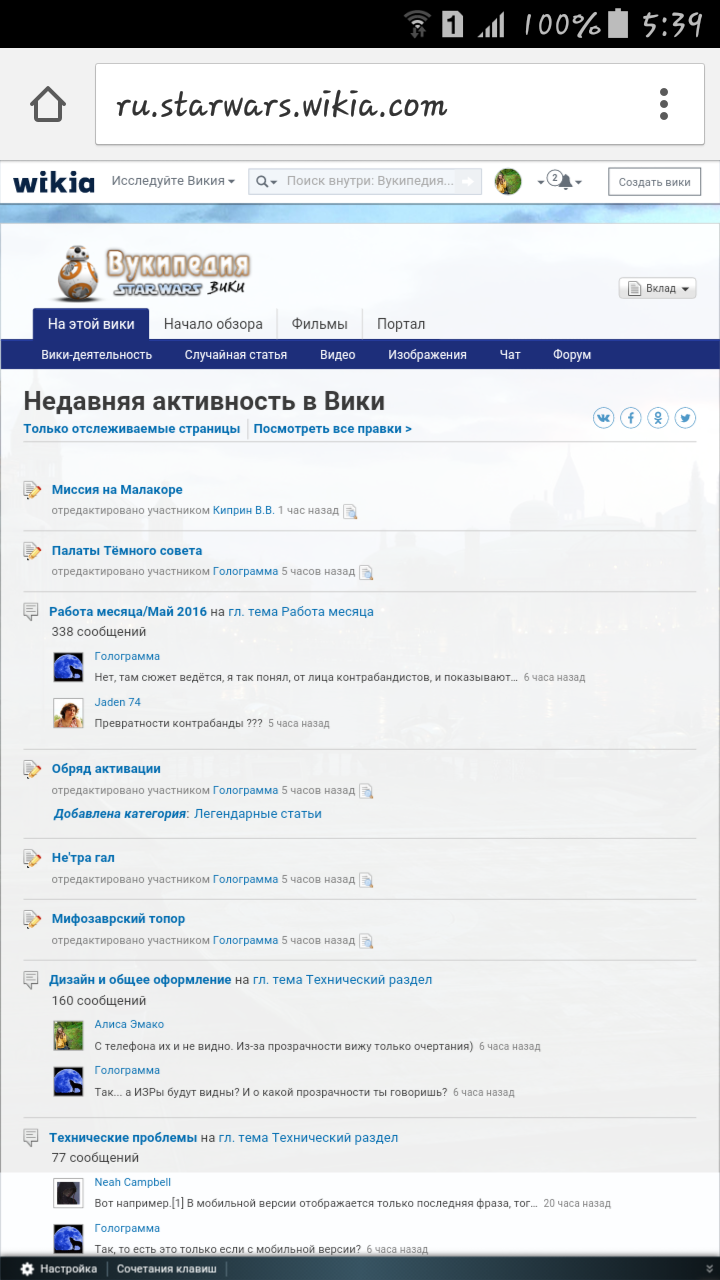Screen dimensions: 720x1280
Task: Click Настройка in bottom toolbar
Action: click(68, 1269)
